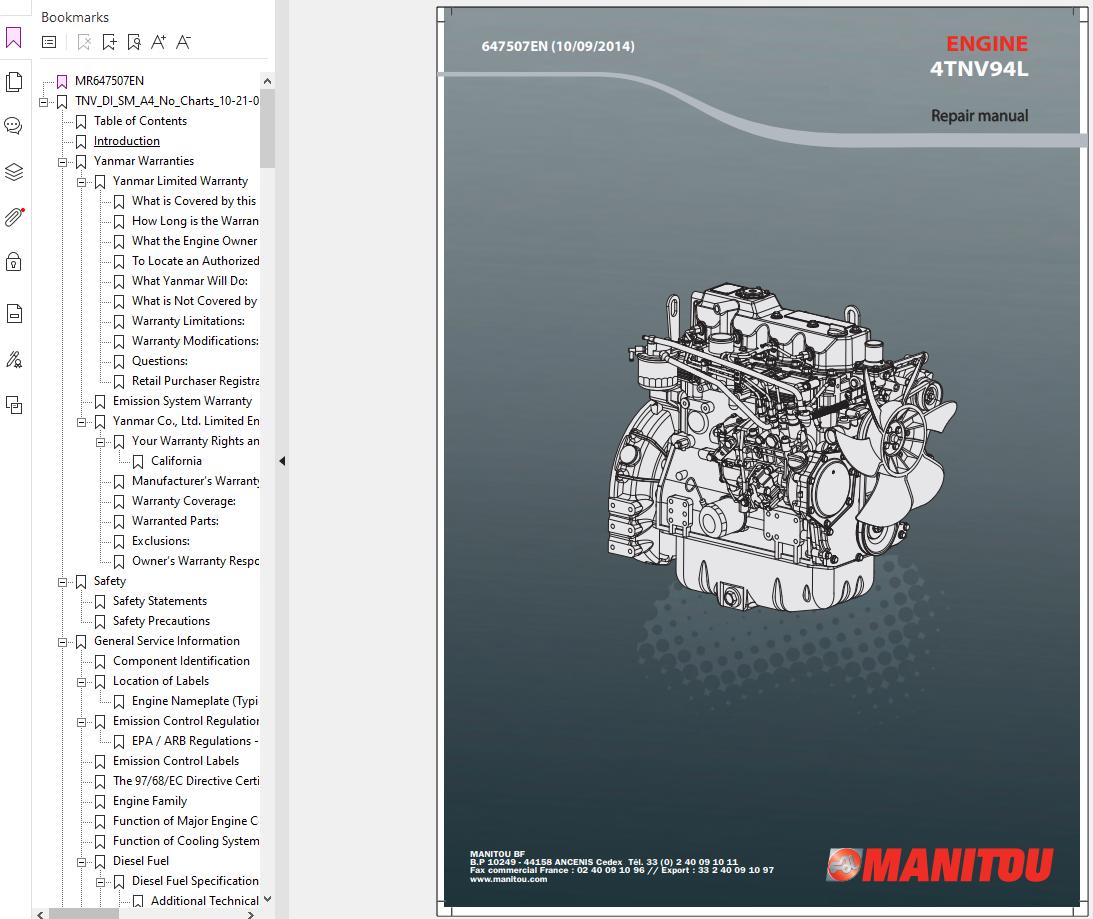Collapse the Diesel Fuel bookmark
This screenshot has height=919, width=1093.
[81, 862]
